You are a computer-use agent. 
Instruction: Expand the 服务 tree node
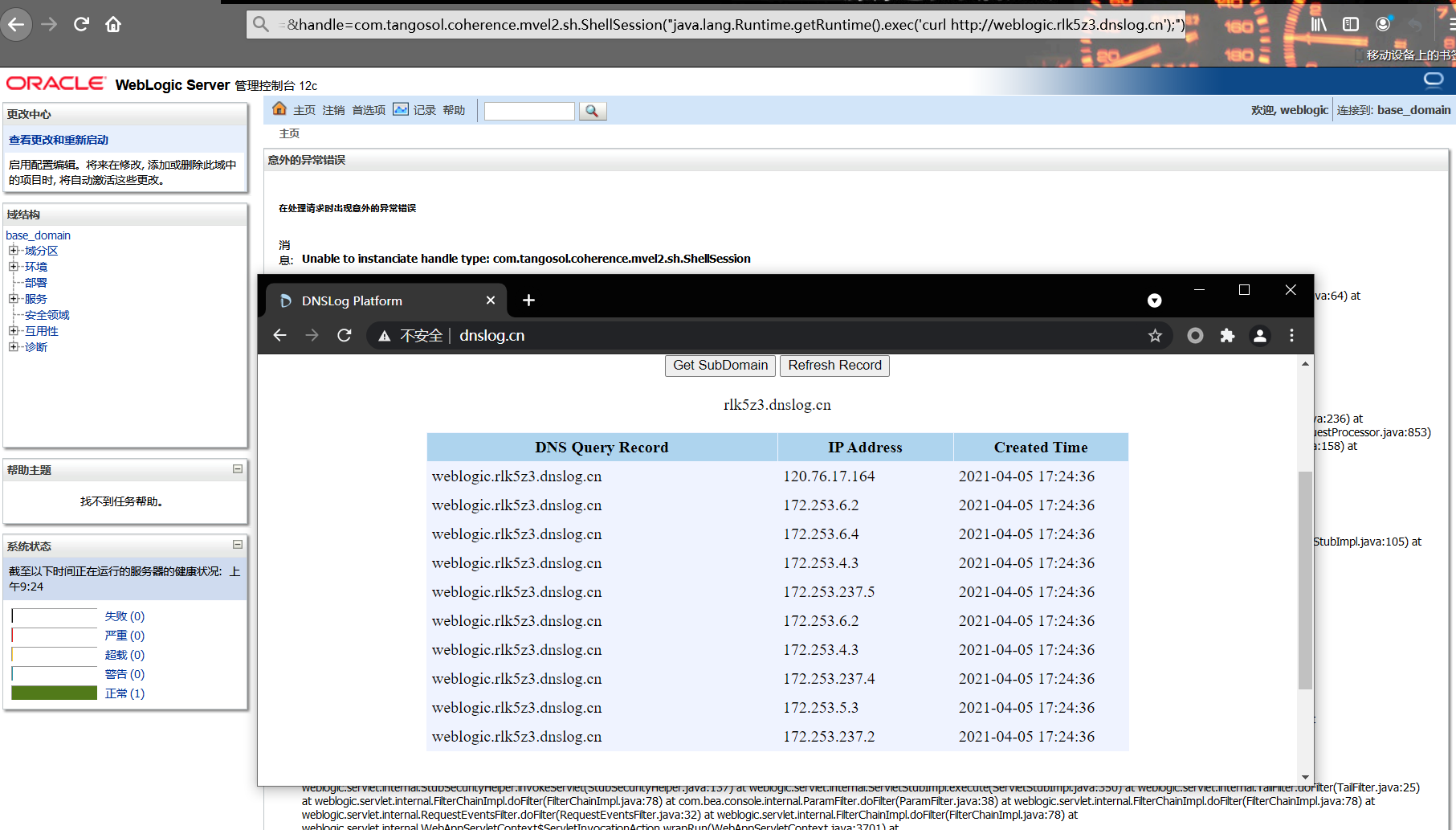(14, 299)
